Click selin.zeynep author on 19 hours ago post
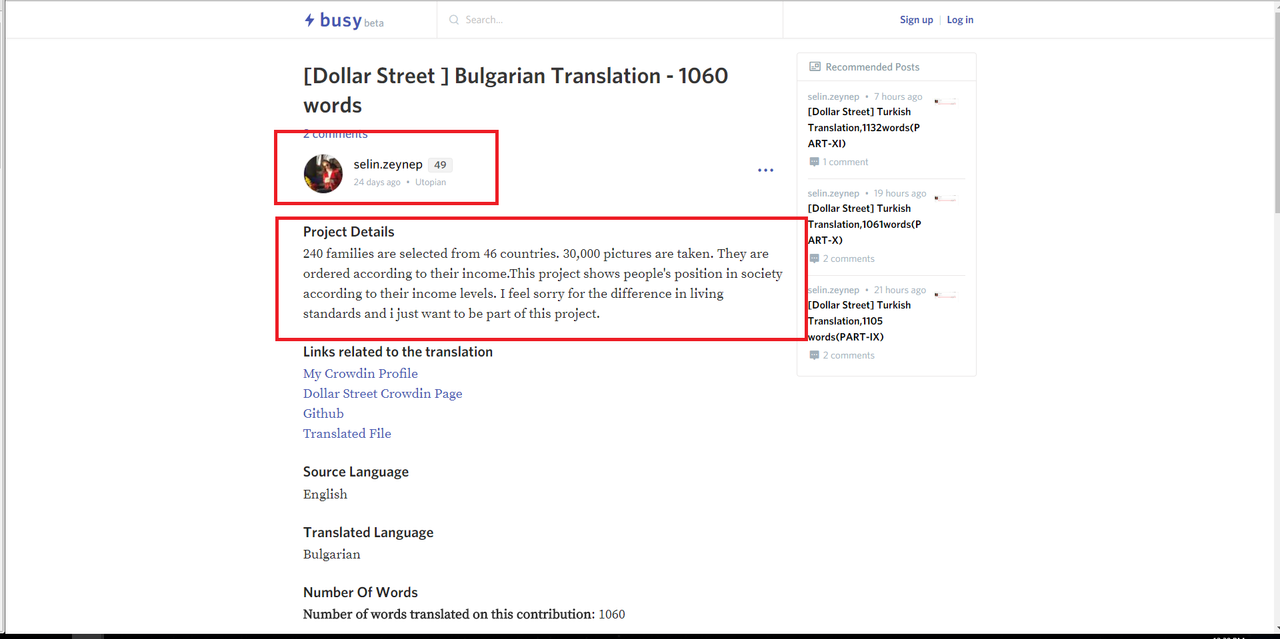The height and width of the screenshot is (639, 1280). [833, 194]
